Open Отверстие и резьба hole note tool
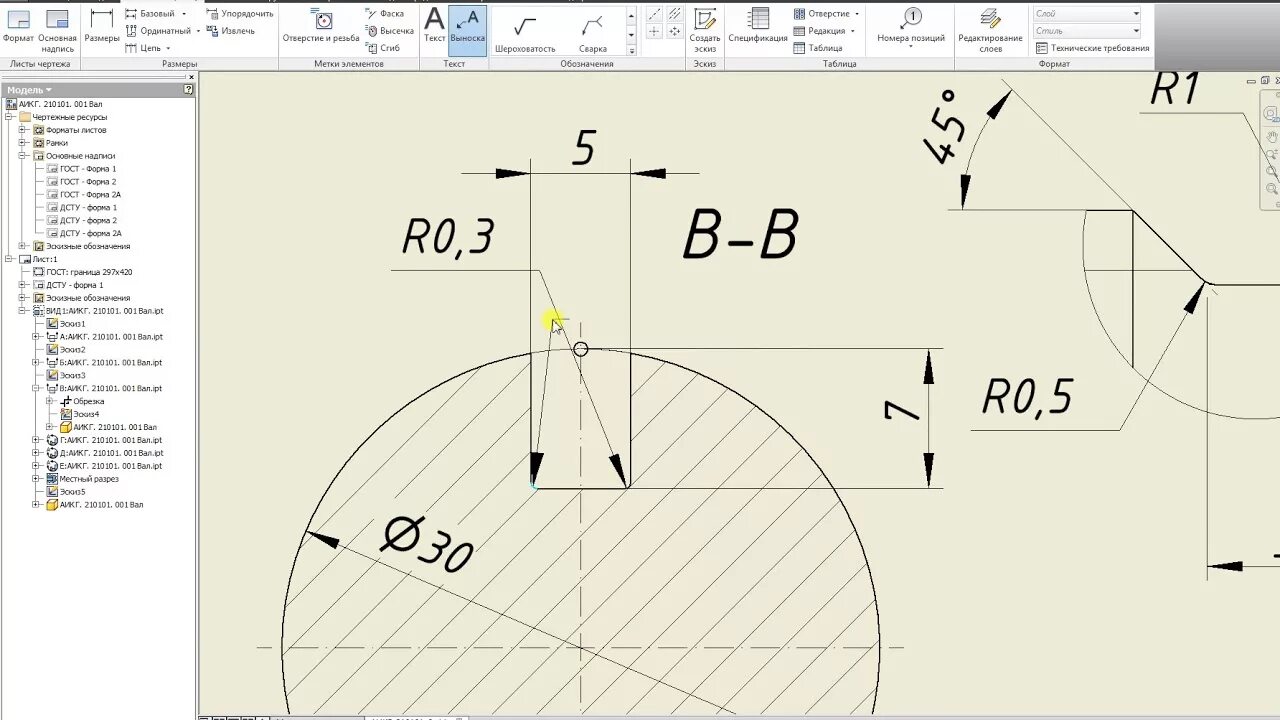Screen dimensions: 1280x720 tap(321, 27)
